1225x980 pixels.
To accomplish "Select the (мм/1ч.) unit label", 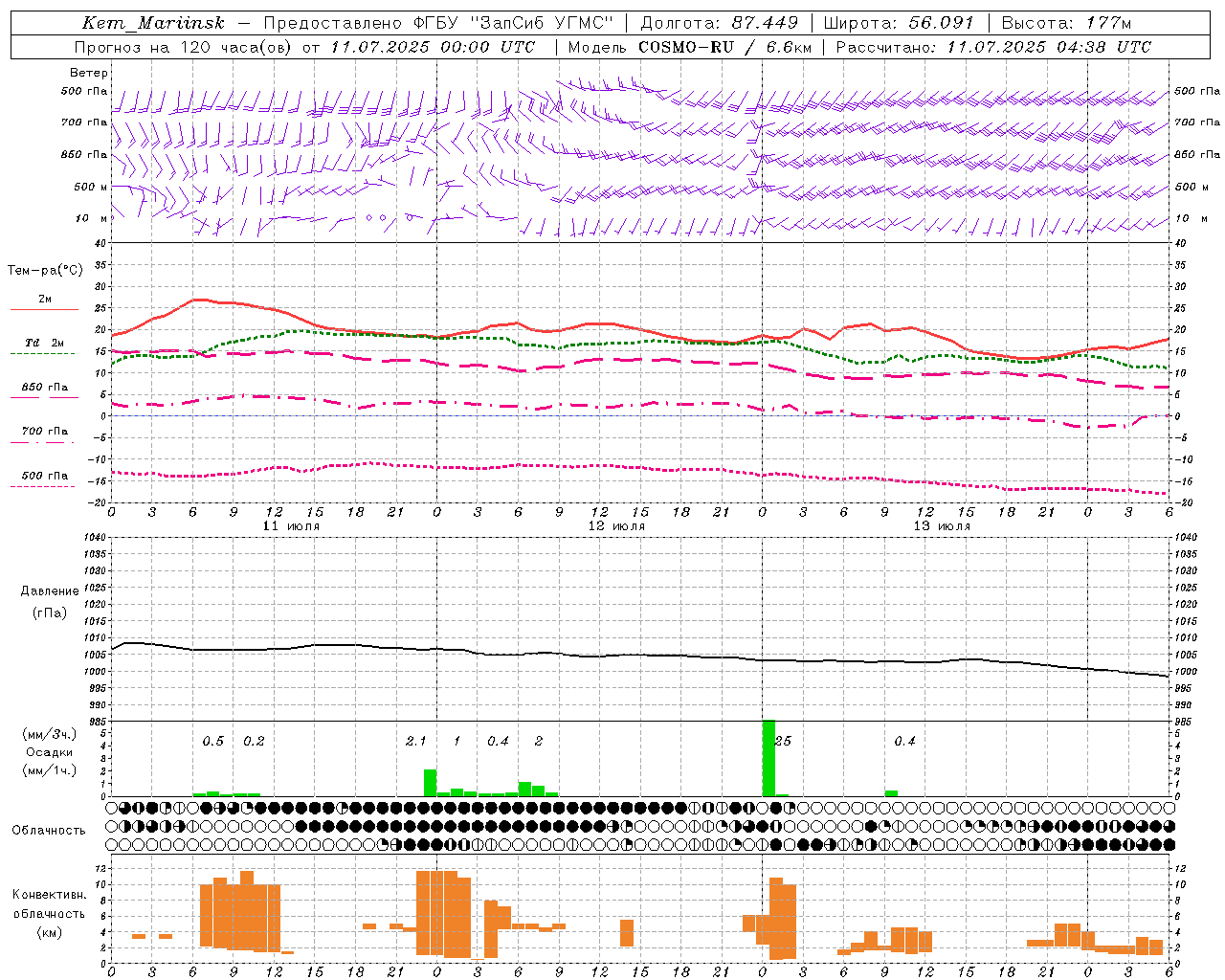I will [x=50, y=770].
